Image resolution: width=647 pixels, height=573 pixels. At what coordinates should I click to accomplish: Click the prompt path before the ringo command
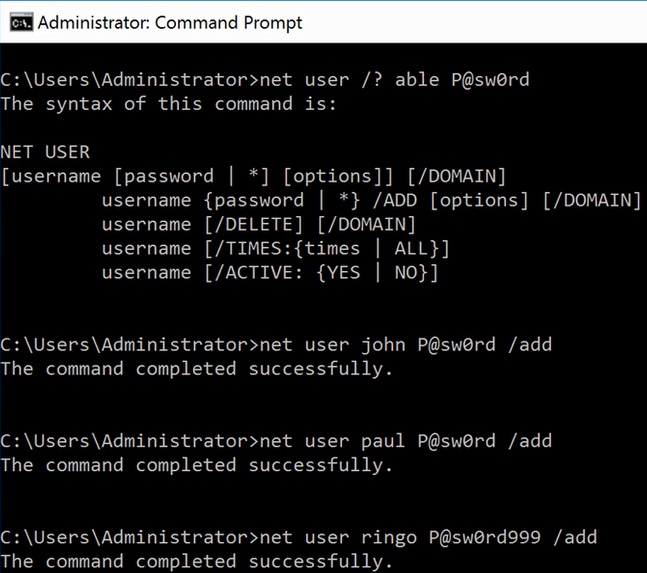click(x=129, y=537)
